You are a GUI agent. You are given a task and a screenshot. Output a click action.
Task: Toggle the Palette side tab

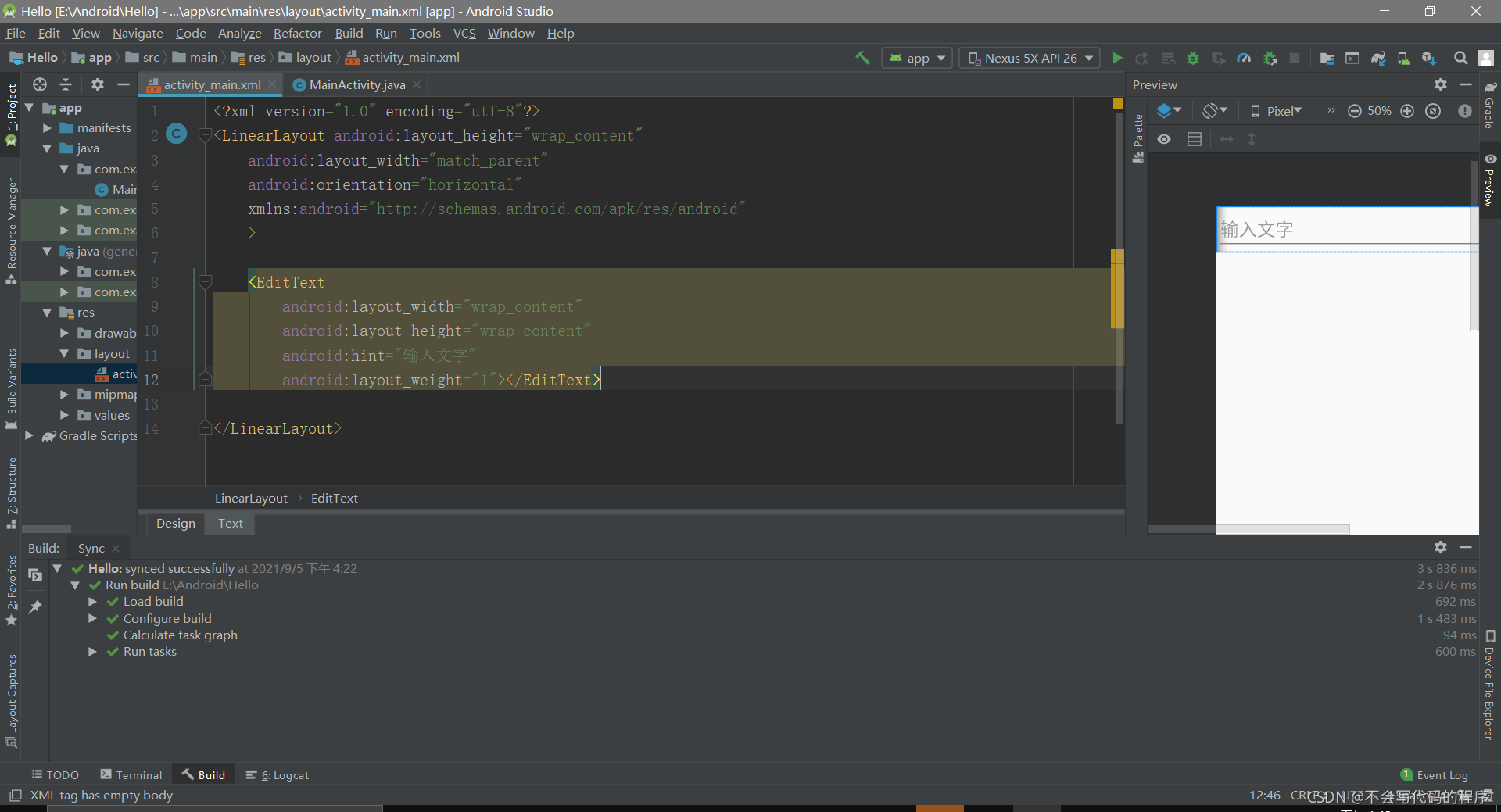(x=1138, y=138)
